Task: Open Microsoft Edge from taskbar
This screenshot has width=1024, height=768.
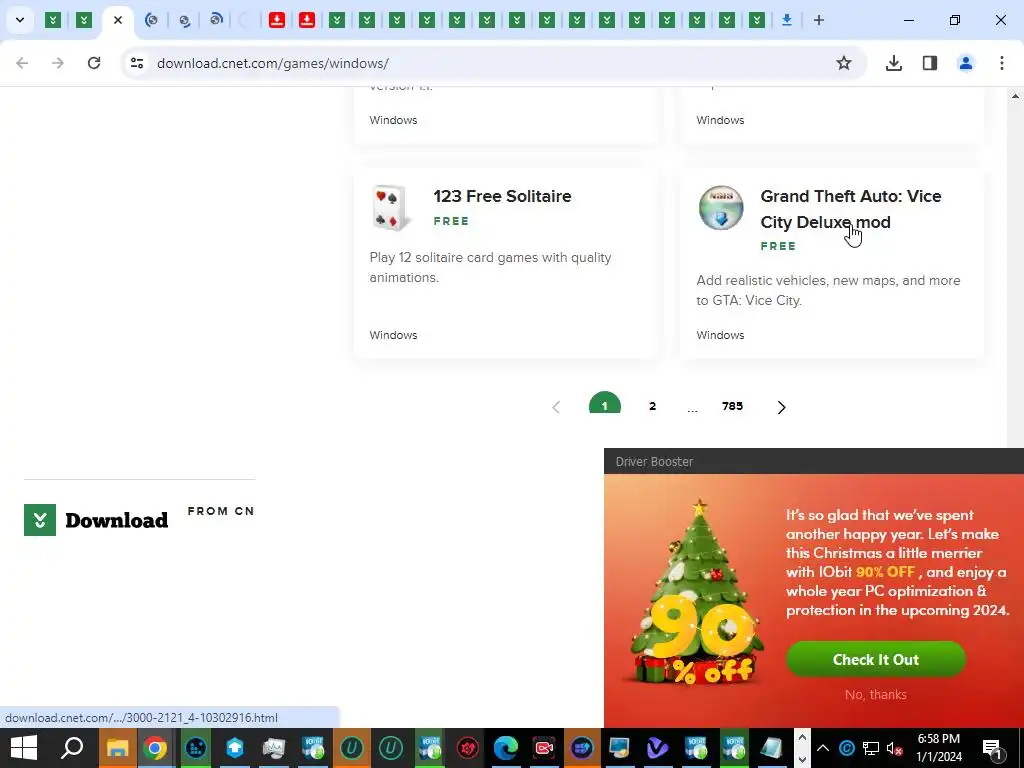Action: pyautogui.click(x=505, y=748)
